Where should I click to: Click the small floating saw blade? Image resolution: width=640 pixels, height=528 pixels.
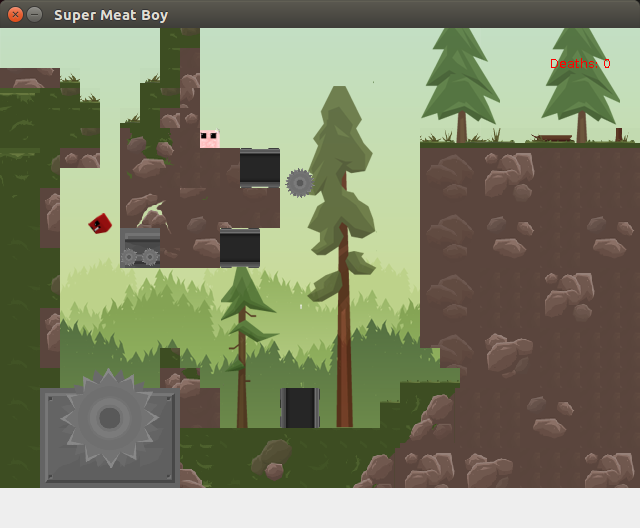300,183
